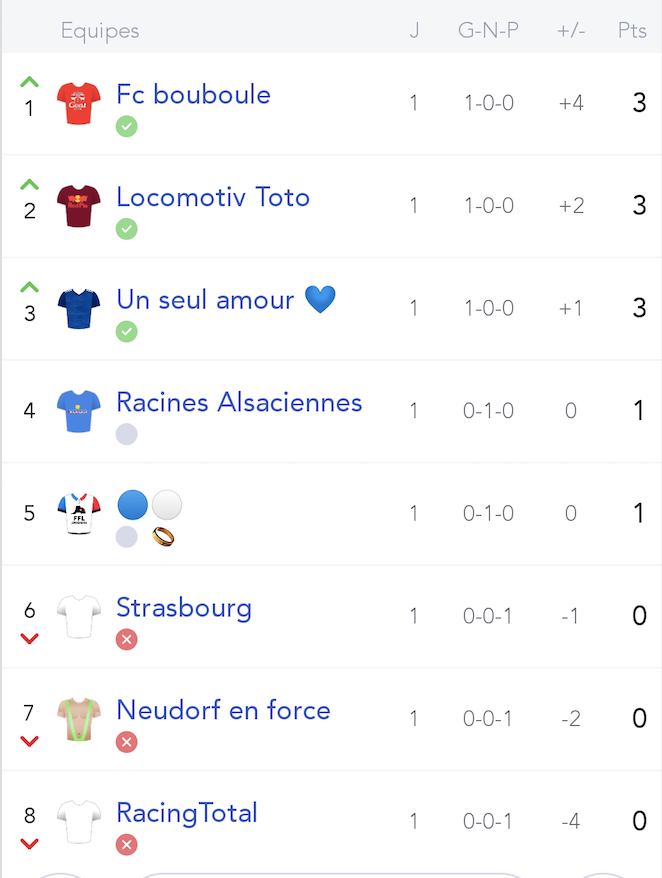Tap red down chevron below rank 8
This screenshot has height=878, width=662.
pos(30,843)
